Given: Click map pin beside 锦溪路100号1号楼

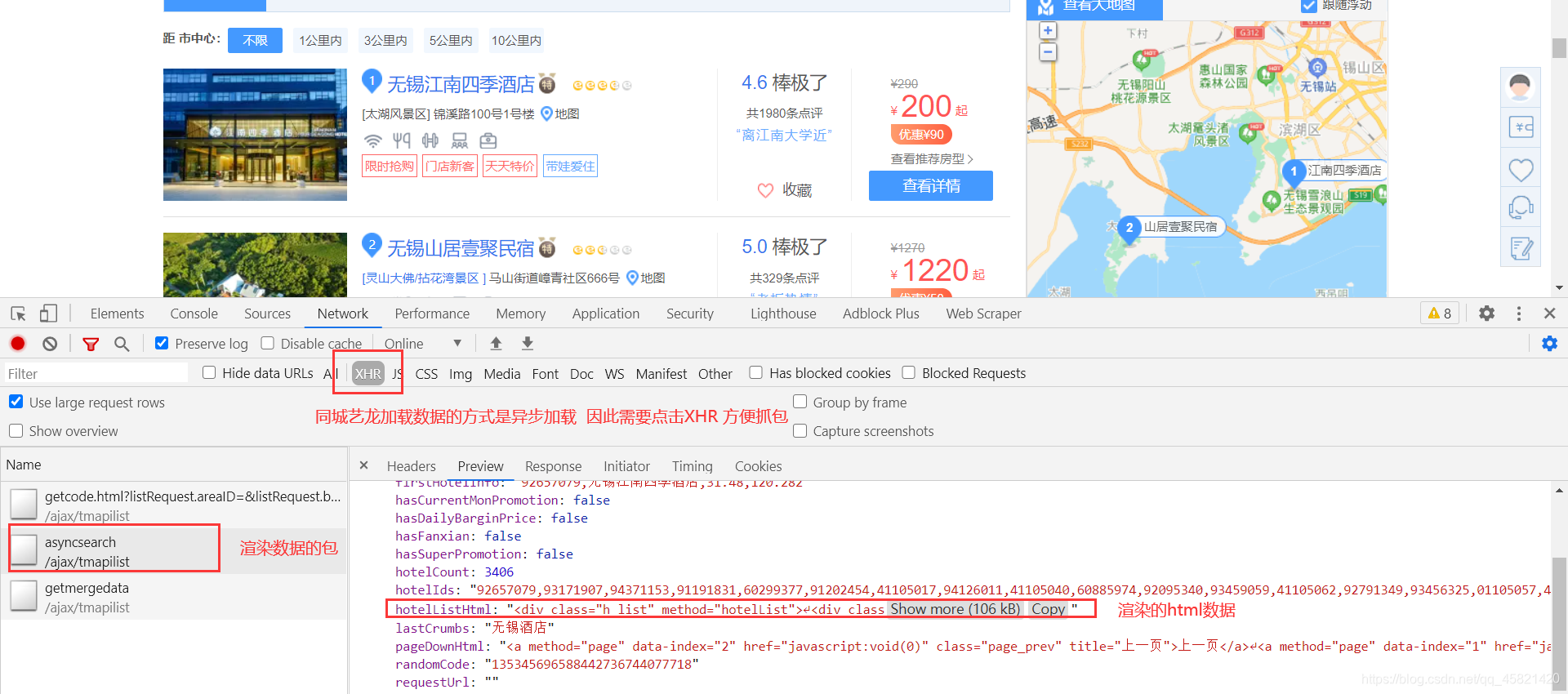Looking at the screenshot, I should click(547, 114).
